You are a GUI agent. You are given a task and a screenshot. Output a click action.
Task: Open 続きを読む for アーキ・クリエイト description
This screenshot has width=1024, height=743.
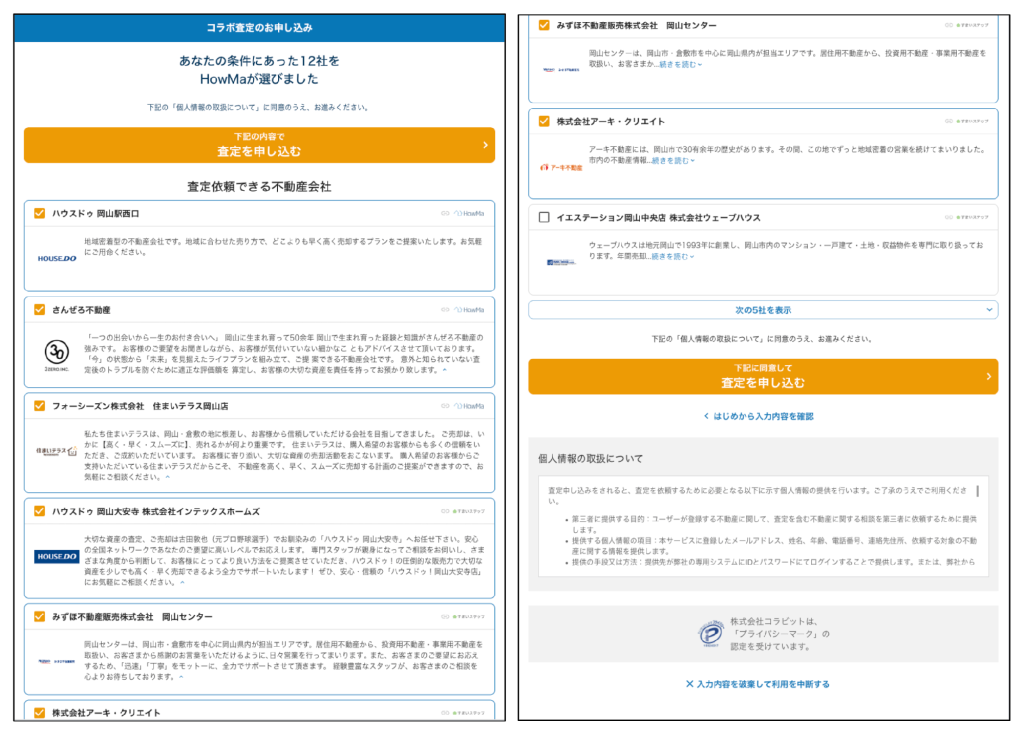[670, 161]
